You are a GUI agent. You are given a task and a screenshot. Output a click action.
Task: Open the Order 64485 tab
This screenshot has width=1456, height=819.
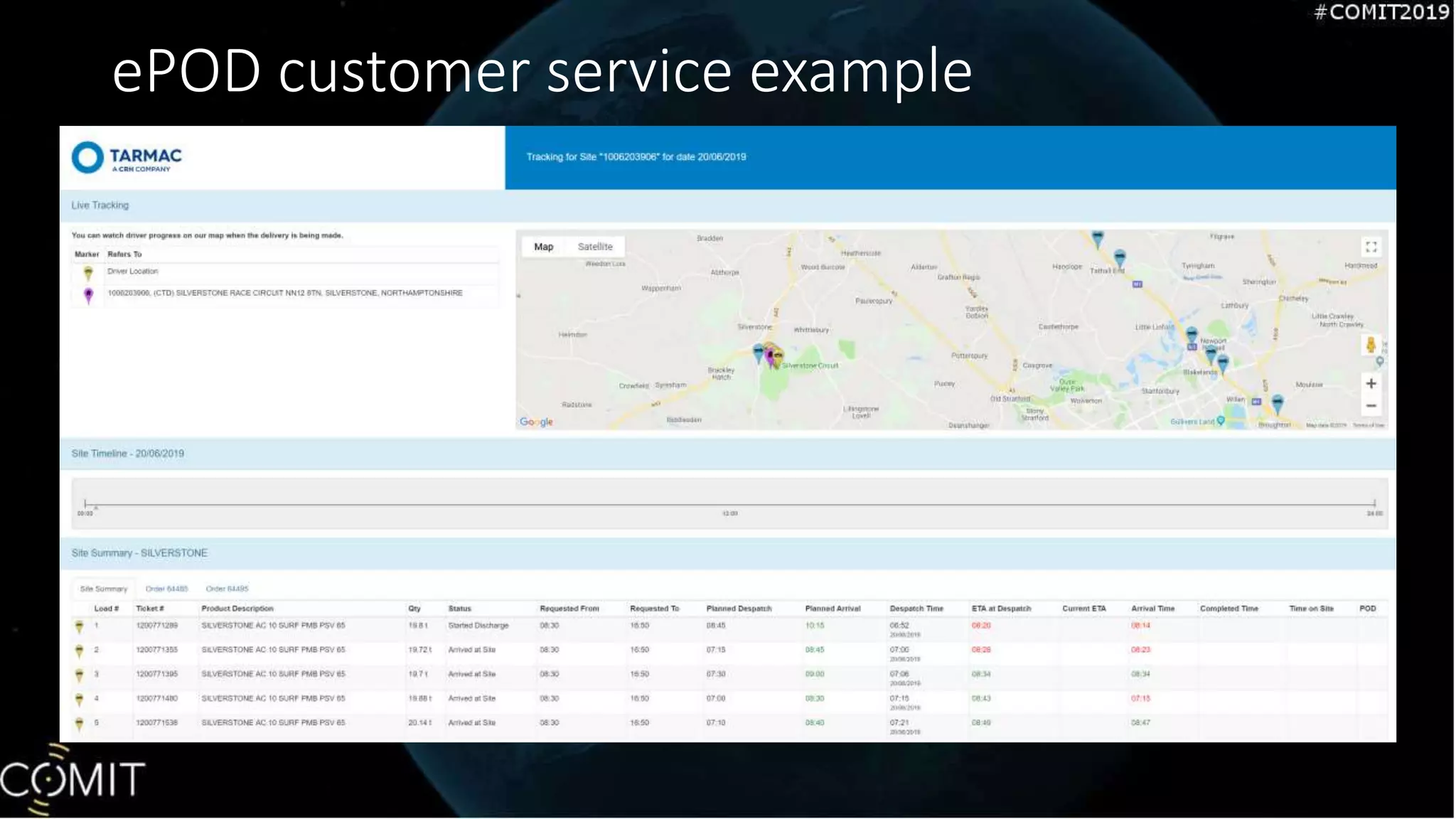[167, 589]
